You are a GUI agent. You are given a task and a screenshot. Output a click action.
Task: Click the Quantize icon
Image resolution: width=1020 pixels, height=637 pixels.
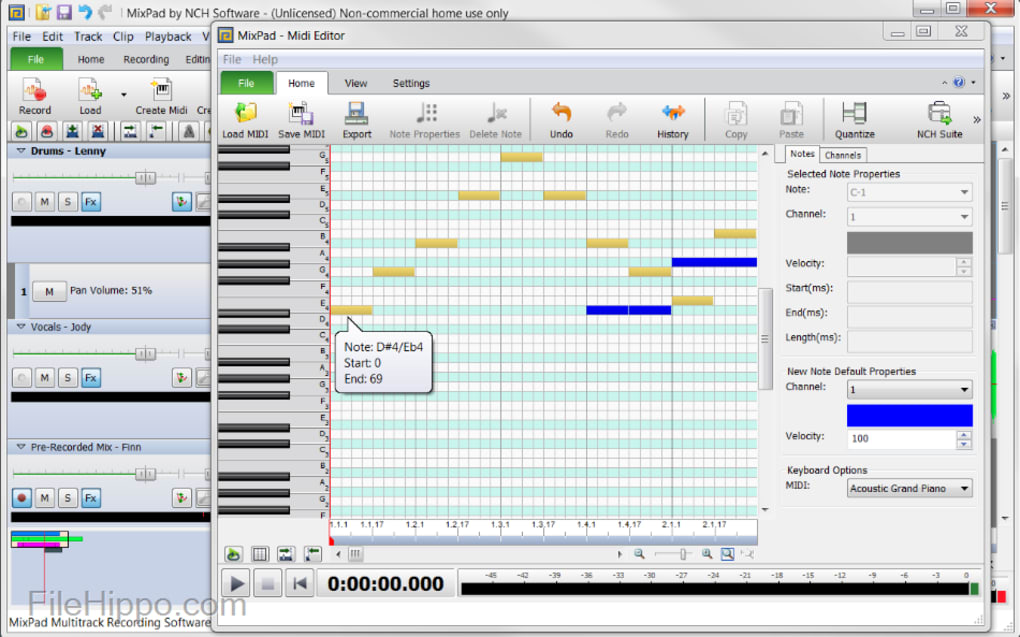point(855,118)
